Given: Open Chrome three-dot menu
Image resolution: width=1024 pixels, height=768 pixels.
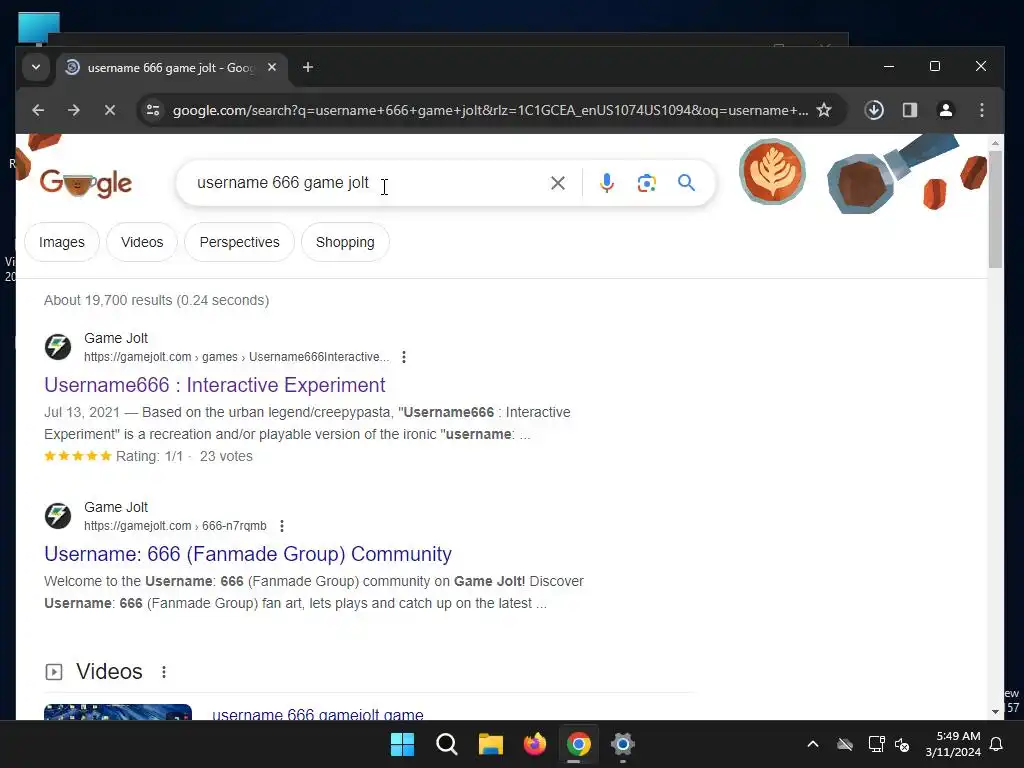Looking at the screenshot, I should coord(982,110).
